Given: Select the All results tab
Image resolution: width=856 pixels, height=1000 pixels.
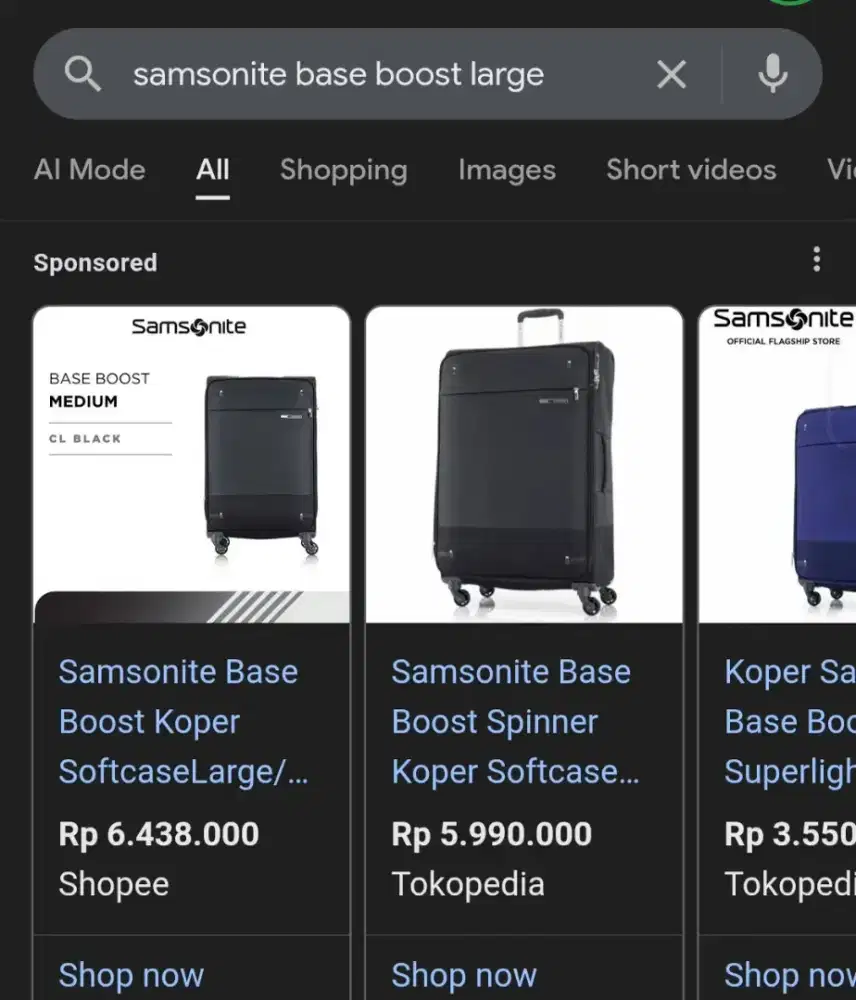Looking at the screenshot, I should coord(212,170).
